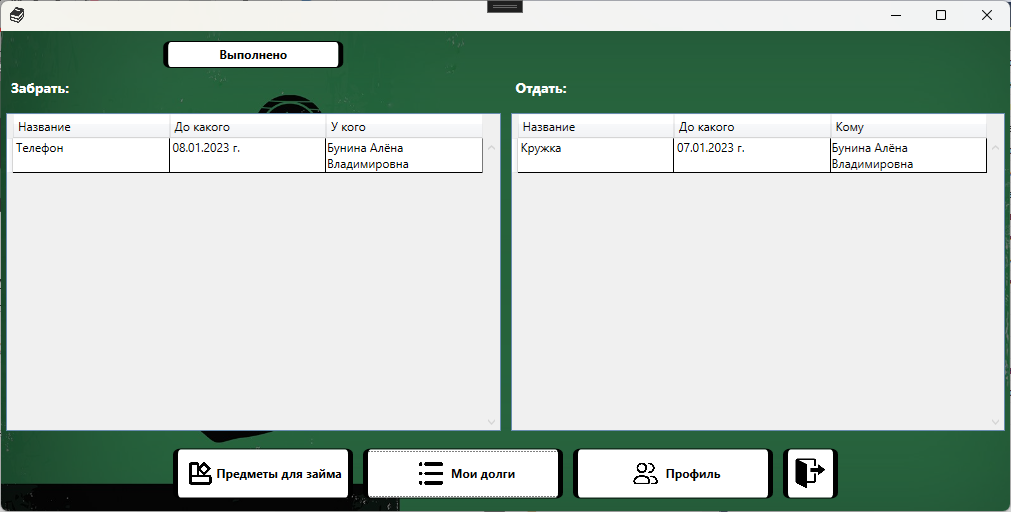Click Бунина Алёна Владимировна in Отдать table
Image resolution: width=1011 pixels, height=512 pixels.
pyautogui.click(x=908, y=155)
